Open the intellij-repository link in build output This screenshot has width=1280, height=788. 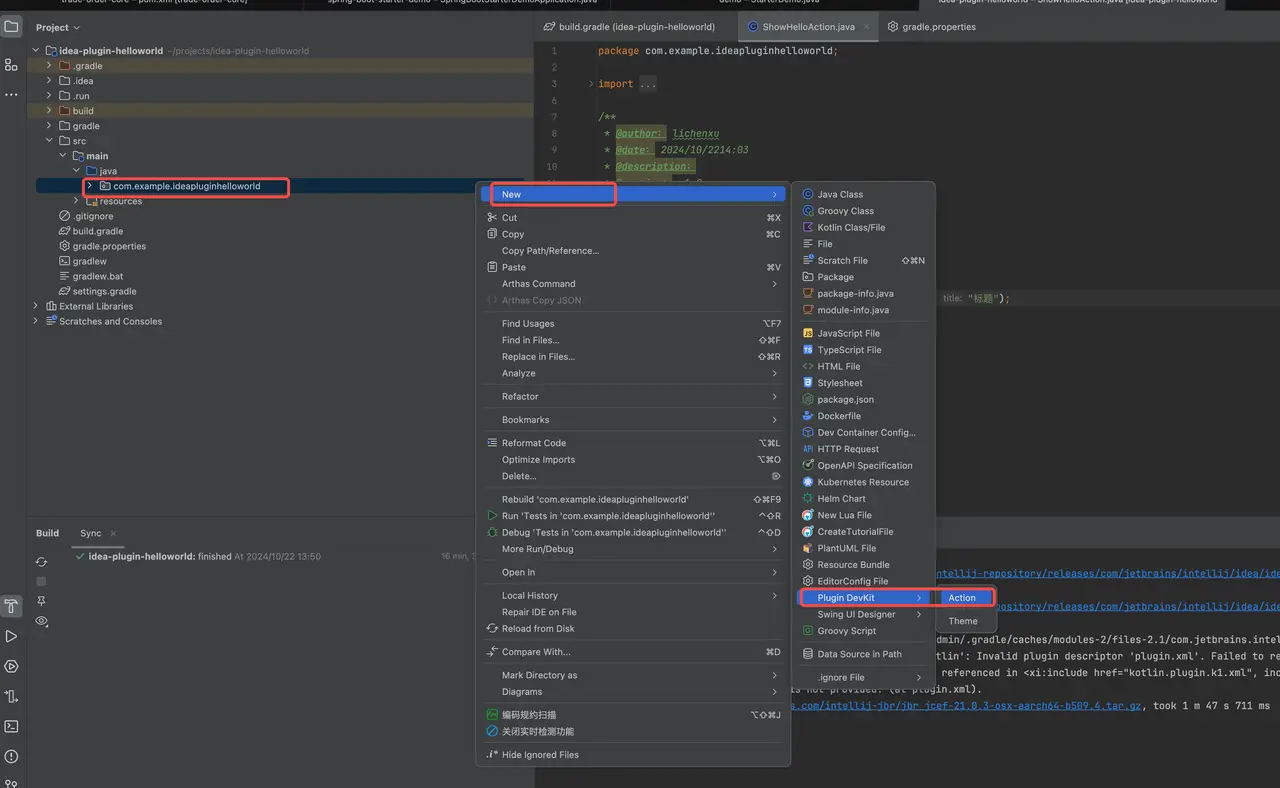point(1108,574)
